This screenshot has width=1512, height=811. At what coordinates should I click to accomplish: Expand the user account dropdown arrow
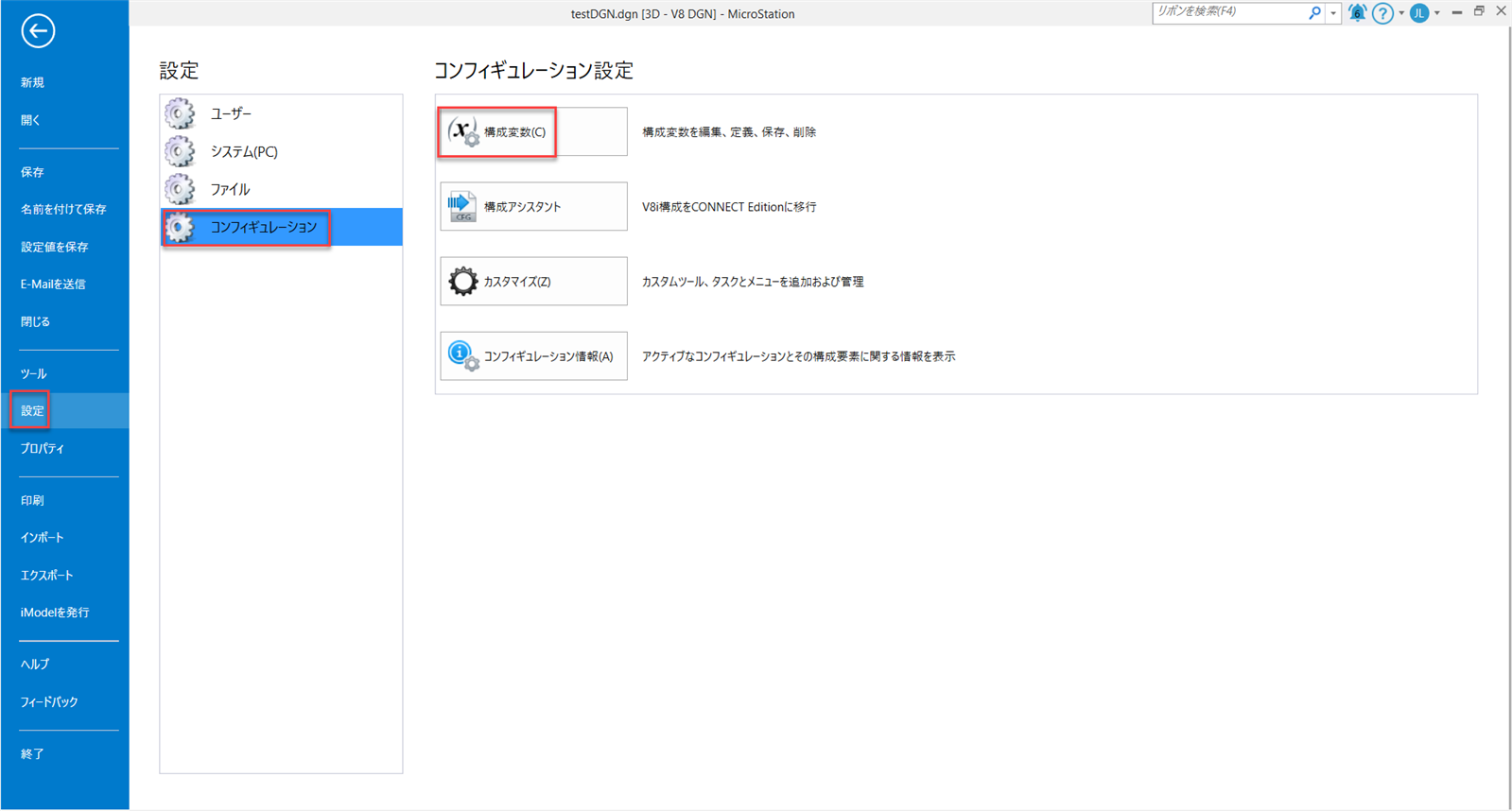(x=1436, y=13)
